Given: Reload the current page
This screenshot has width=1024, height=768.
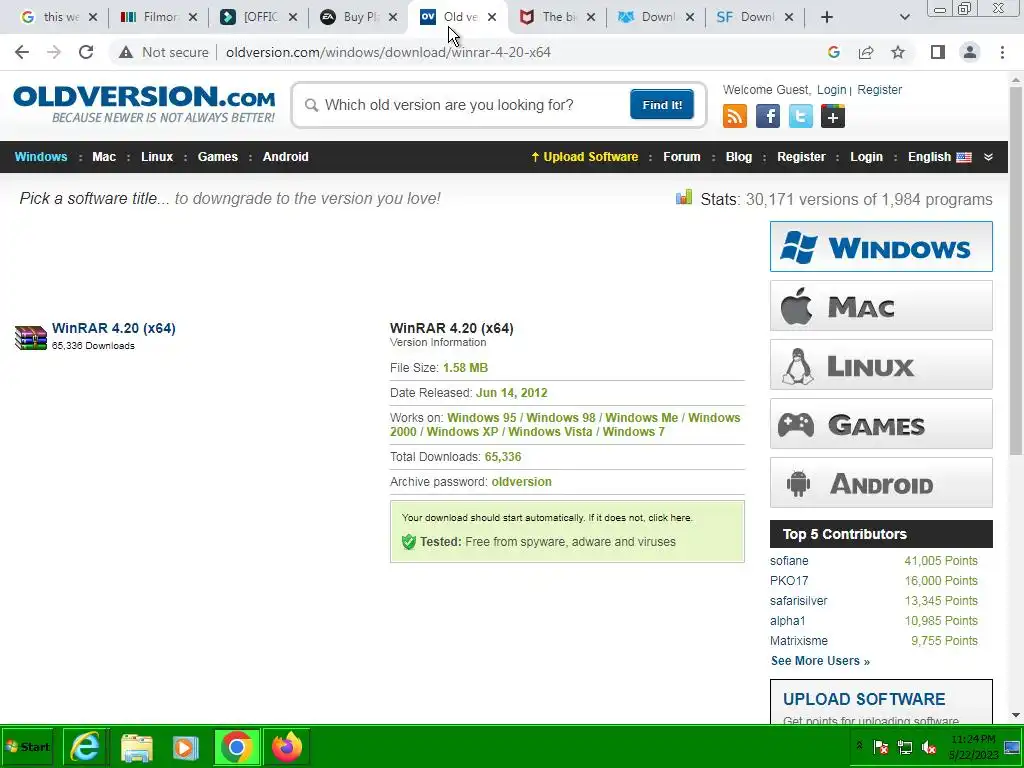Looking at the screenshot, I should (86, 52).
